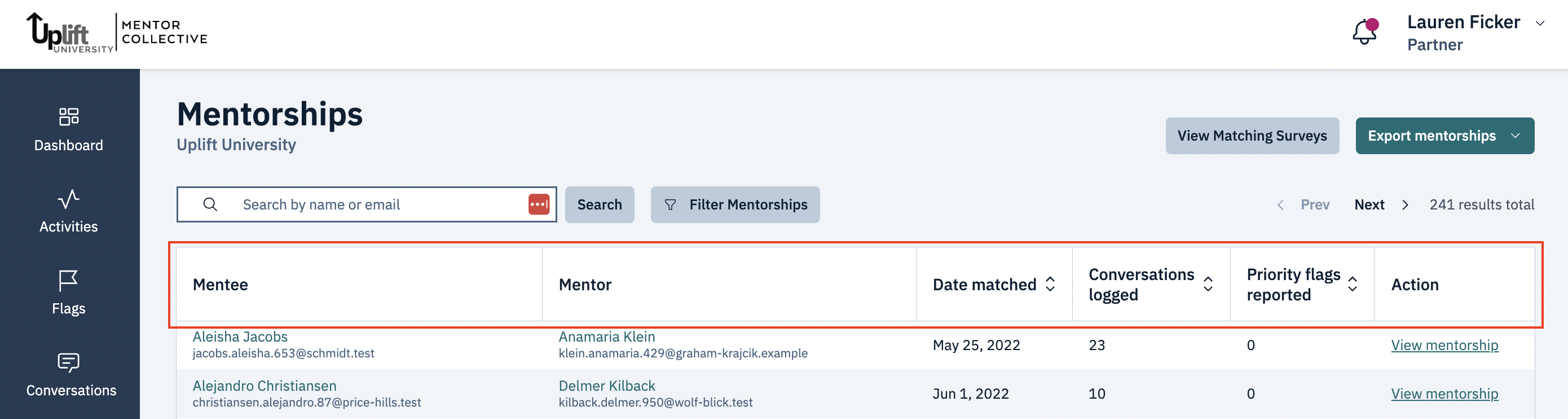The width and height of the screenshot is (1568, 419).
Task: Click the red password manager icon in search
Action: 539,204
